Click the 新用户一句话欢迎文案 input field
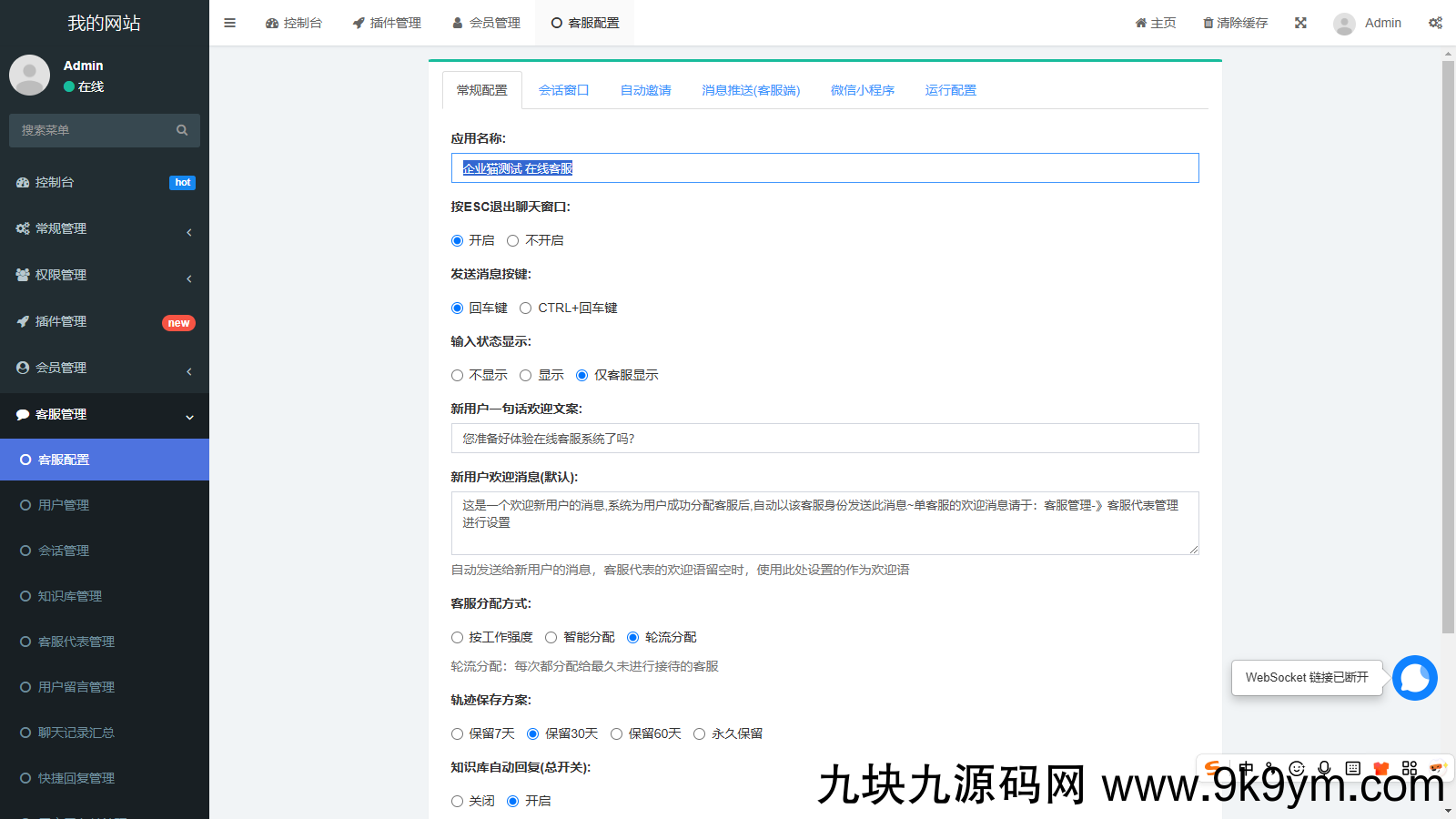 pos(824,439)
